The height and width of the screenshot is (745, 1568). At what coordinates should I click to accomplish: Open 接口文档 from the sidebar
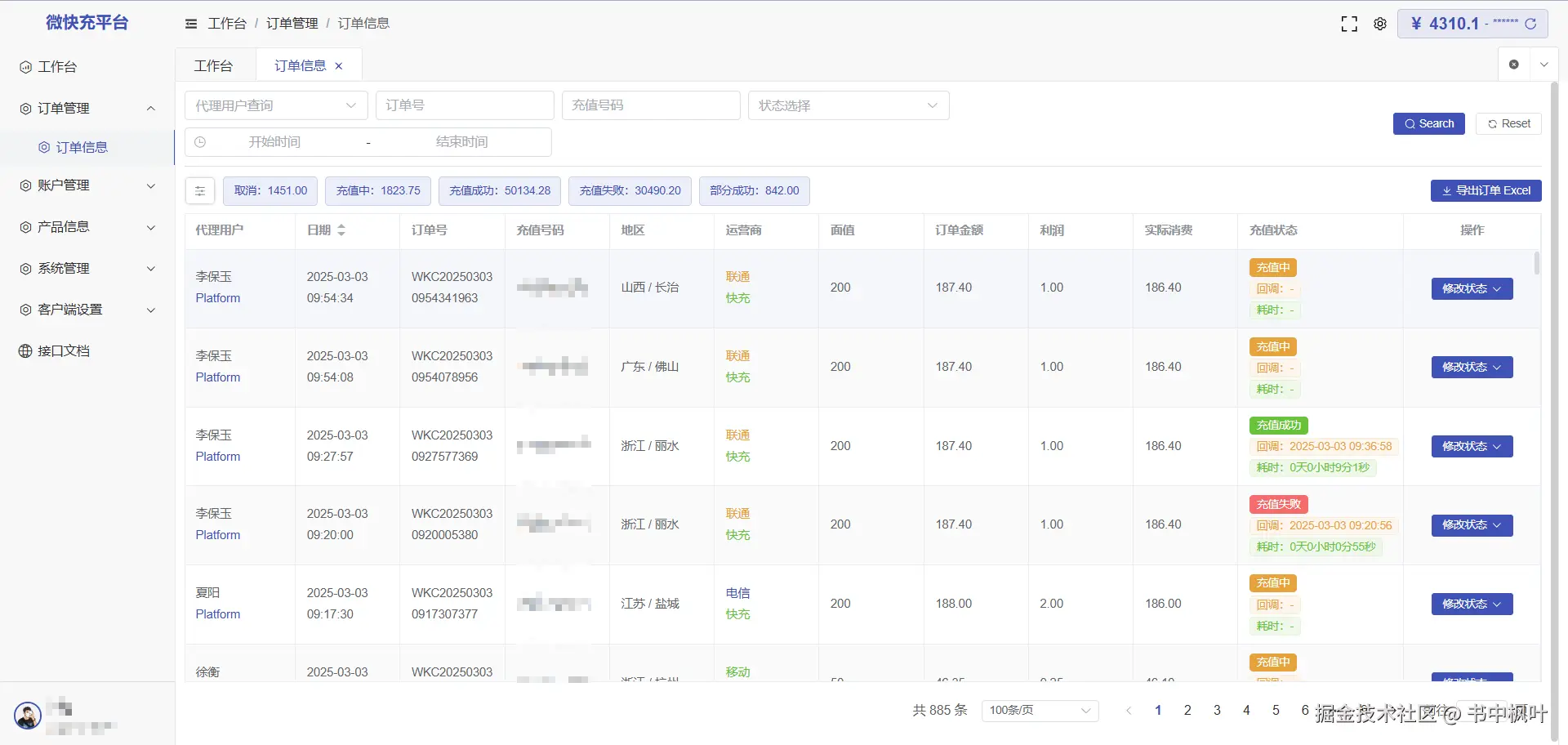pyautogui.click(x=87, y=351)
